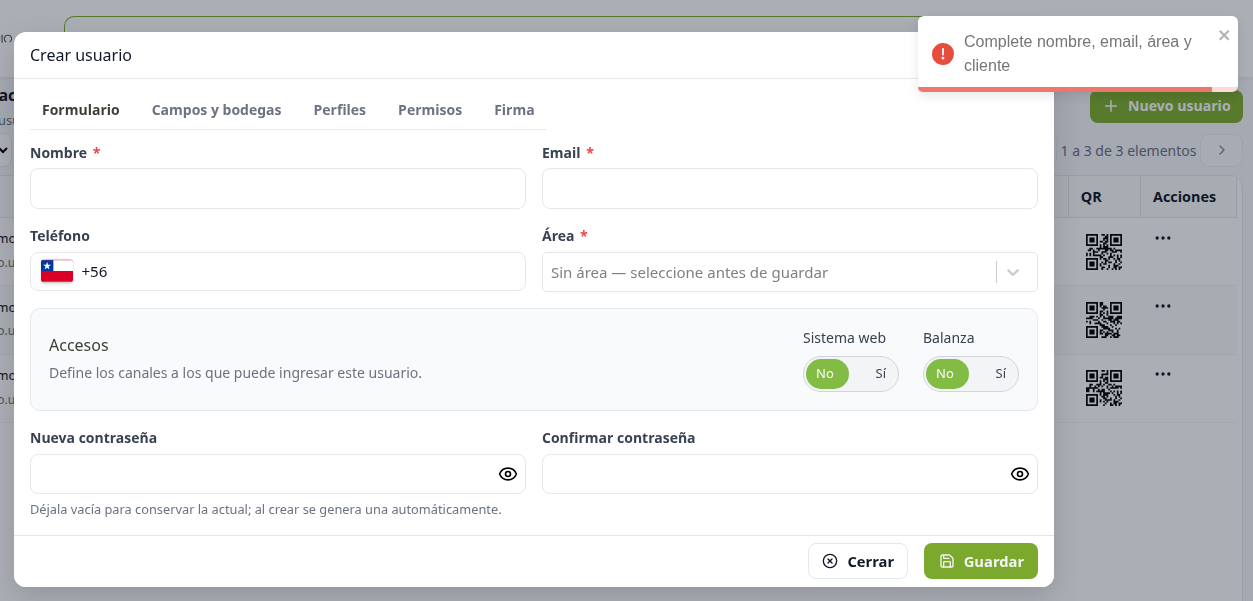Expand the Área list with its chevron arrow
This screenshot has height=601, width=1253.
[1014, 272]
